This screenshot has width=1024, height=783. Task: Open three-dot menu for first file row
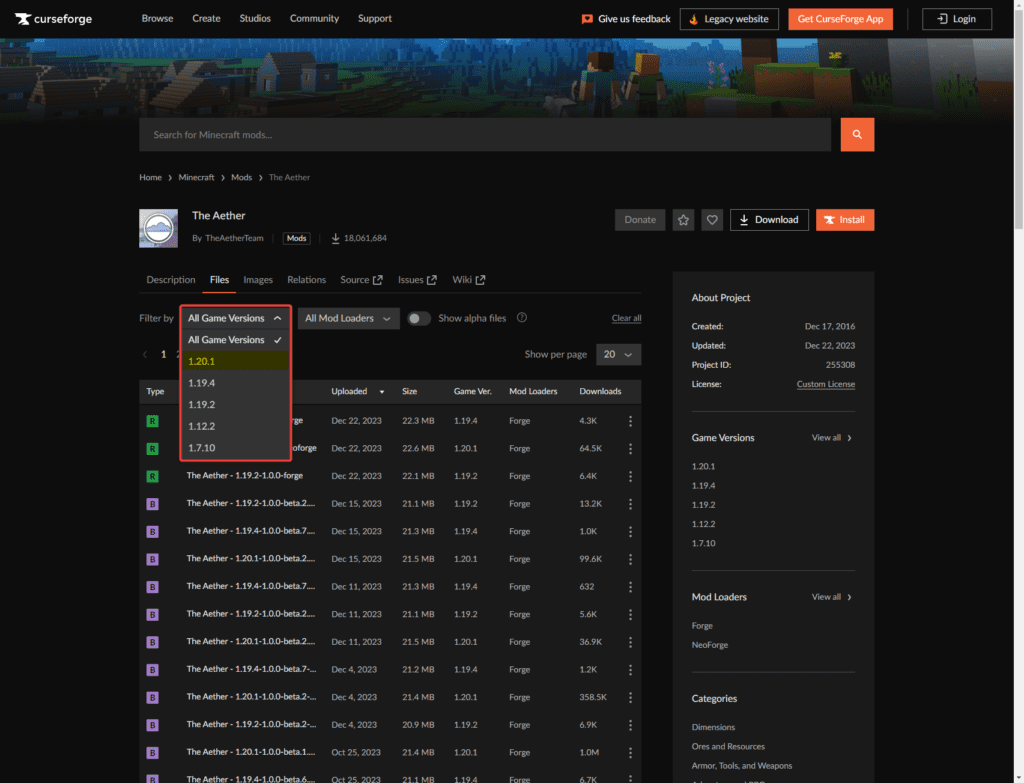pyautogui.click(x=630, y=421)
